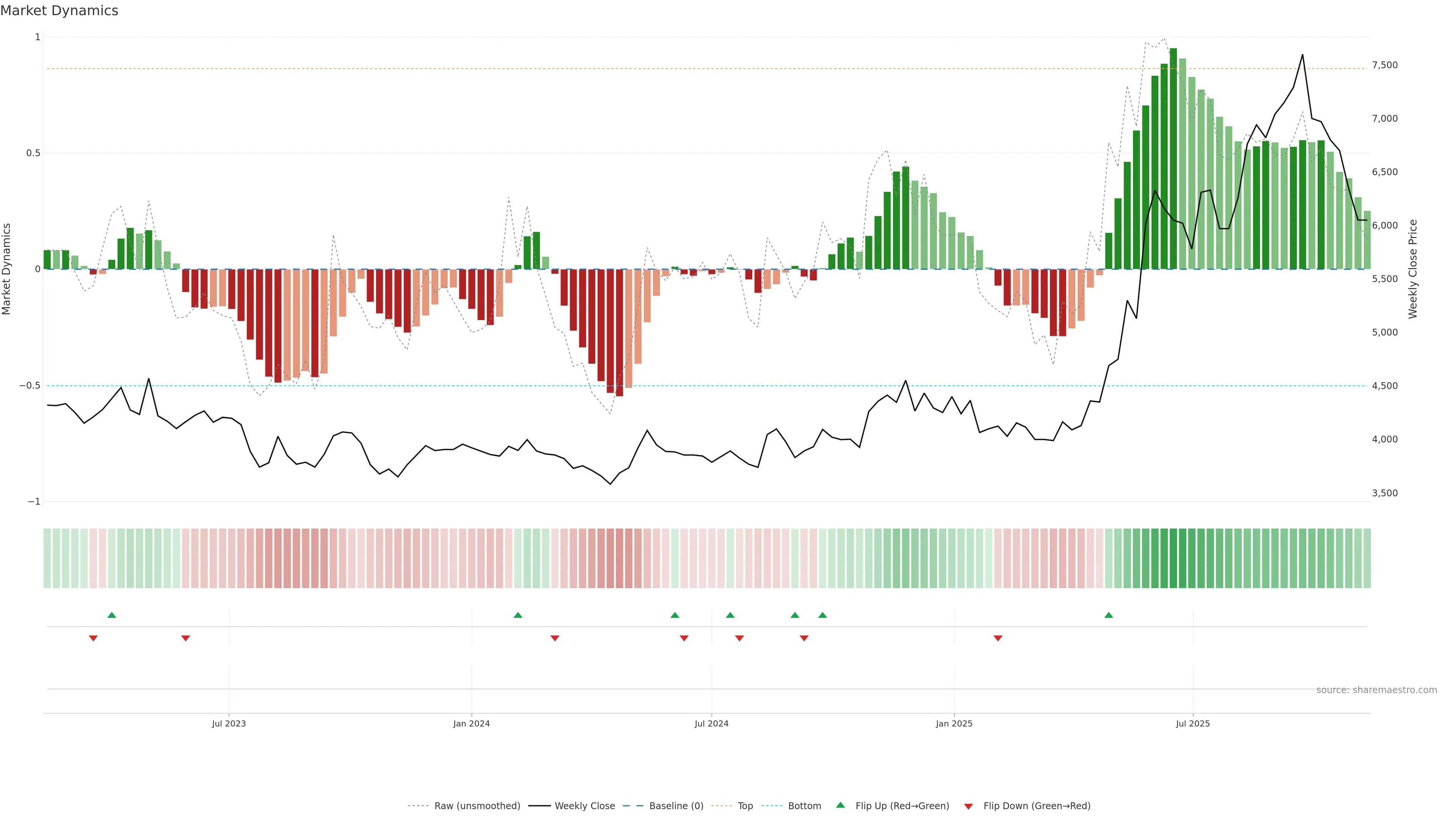Toggle the Top threshold legend entry
This screenshot has width=1456, height=819.
(x=745, y=806)
